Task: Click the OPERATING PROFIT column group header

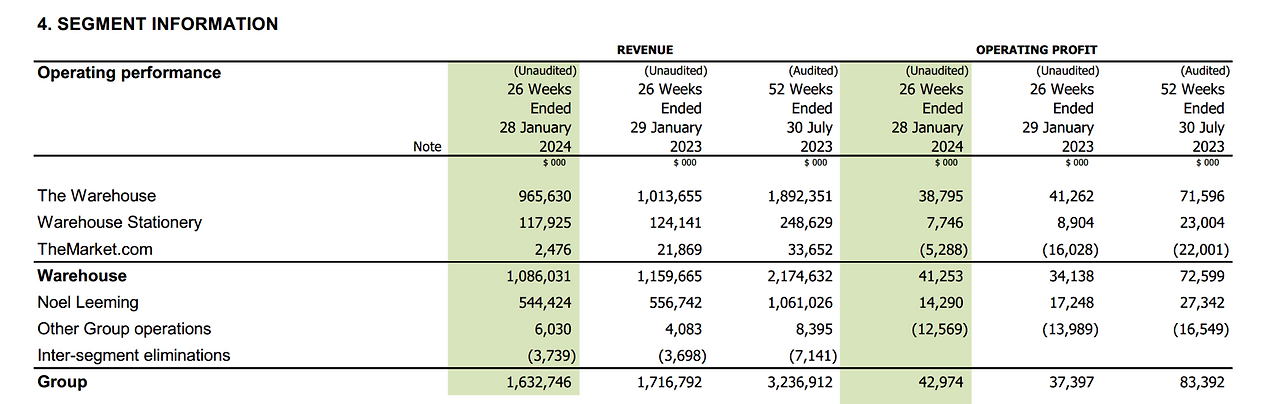Action: (x=1037, y=49)
